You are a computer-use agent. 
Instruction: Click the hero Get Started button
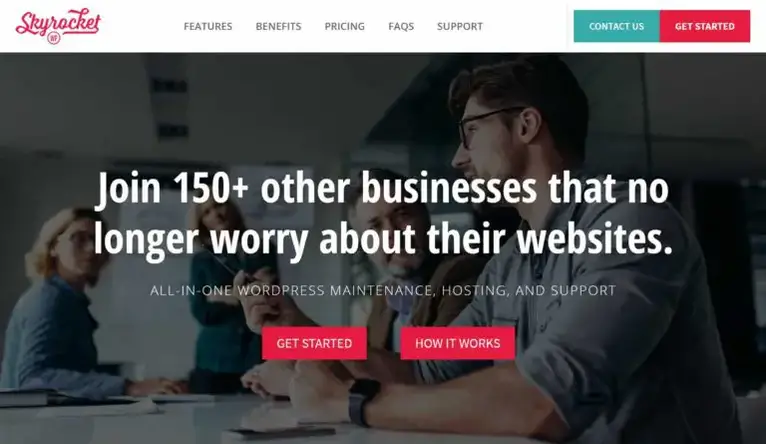(314, 343)
